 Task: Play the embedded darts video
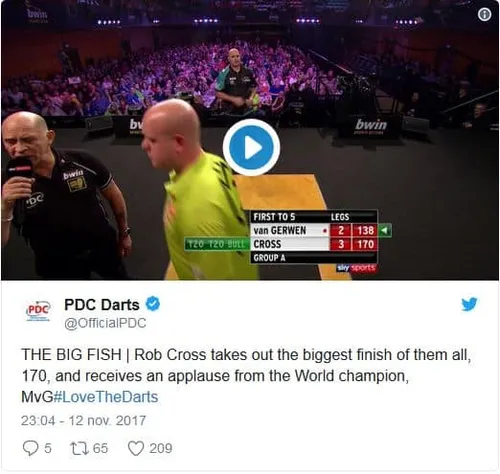point(251,147)
